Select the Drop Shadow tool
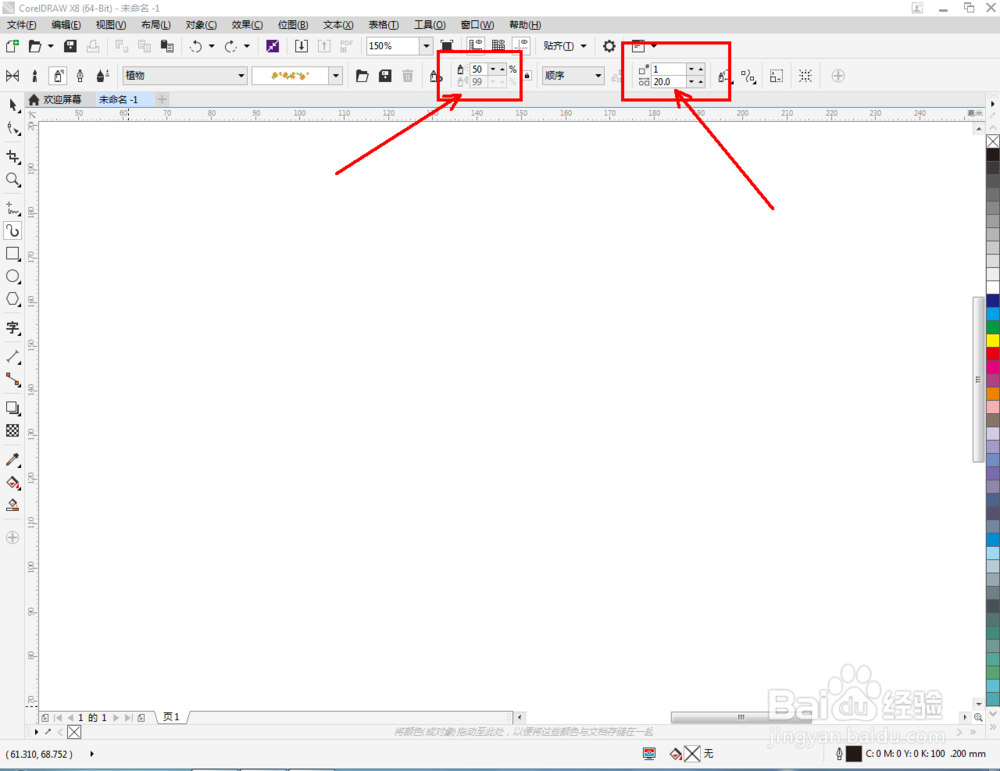 pos(13,408)
